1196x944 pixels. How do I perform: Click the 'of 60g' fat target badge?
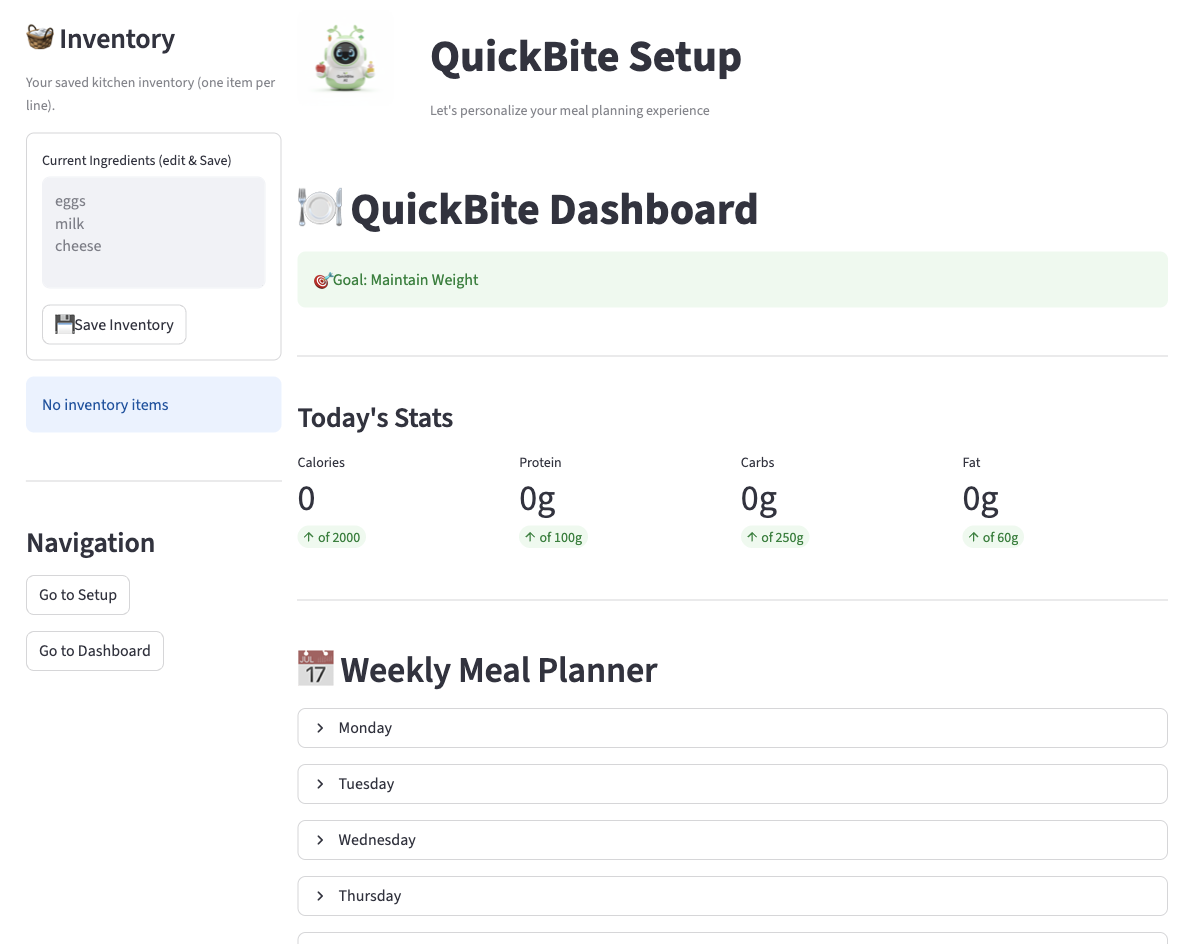[x=992, y=538]
